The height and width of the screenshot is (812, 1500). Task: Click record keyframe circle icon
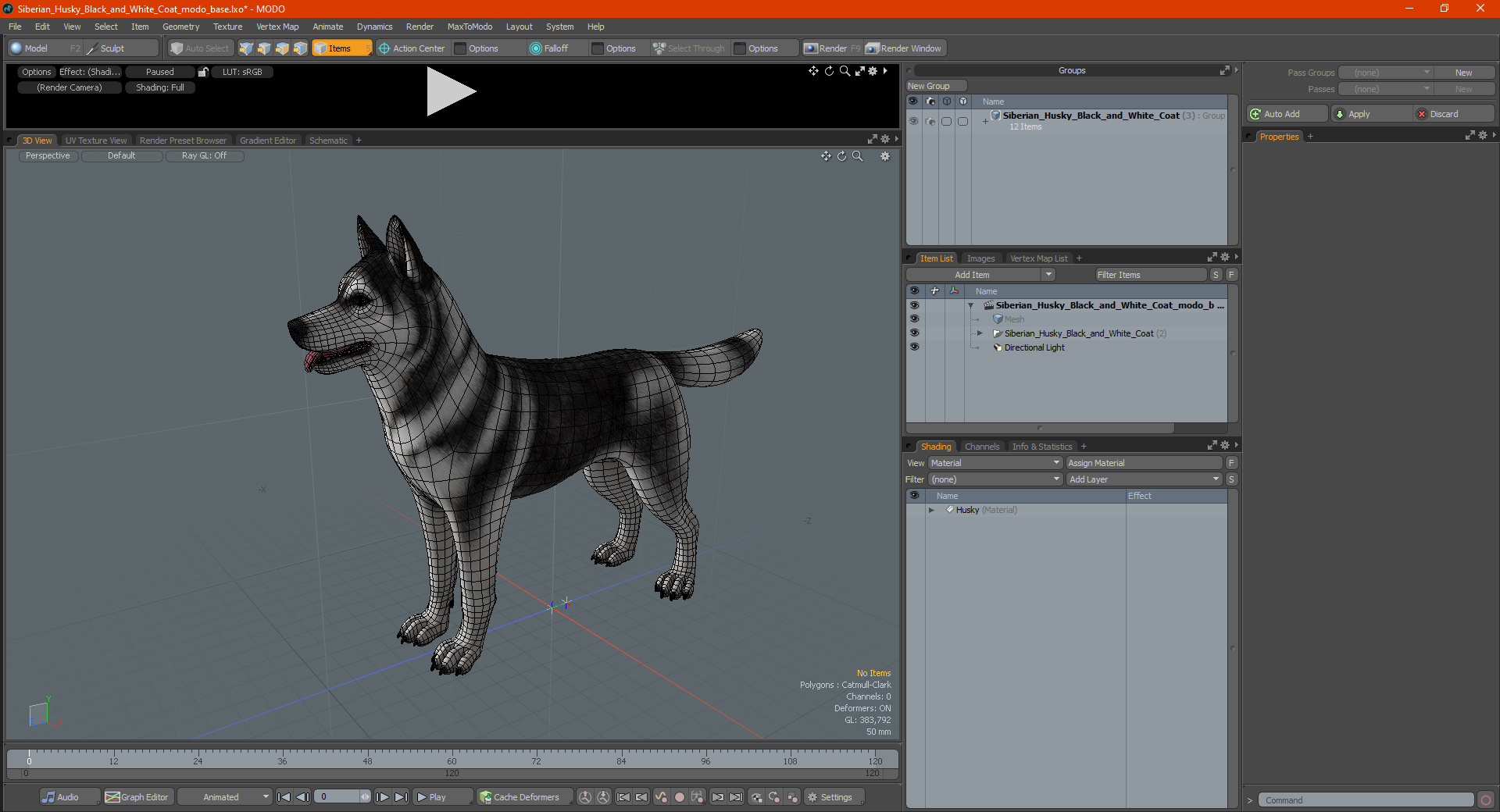680,797
